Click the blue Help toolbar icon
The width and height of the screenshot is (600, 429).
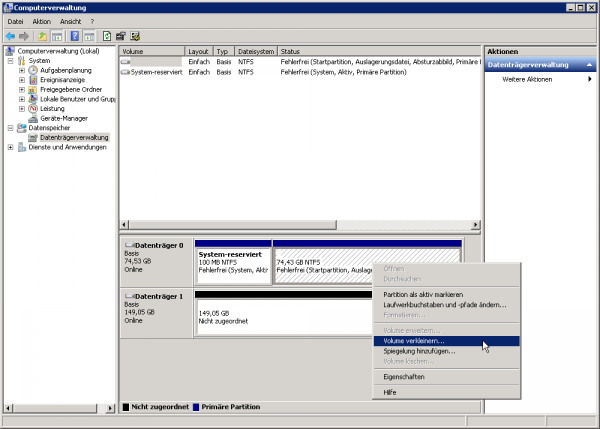pos(74,36)
